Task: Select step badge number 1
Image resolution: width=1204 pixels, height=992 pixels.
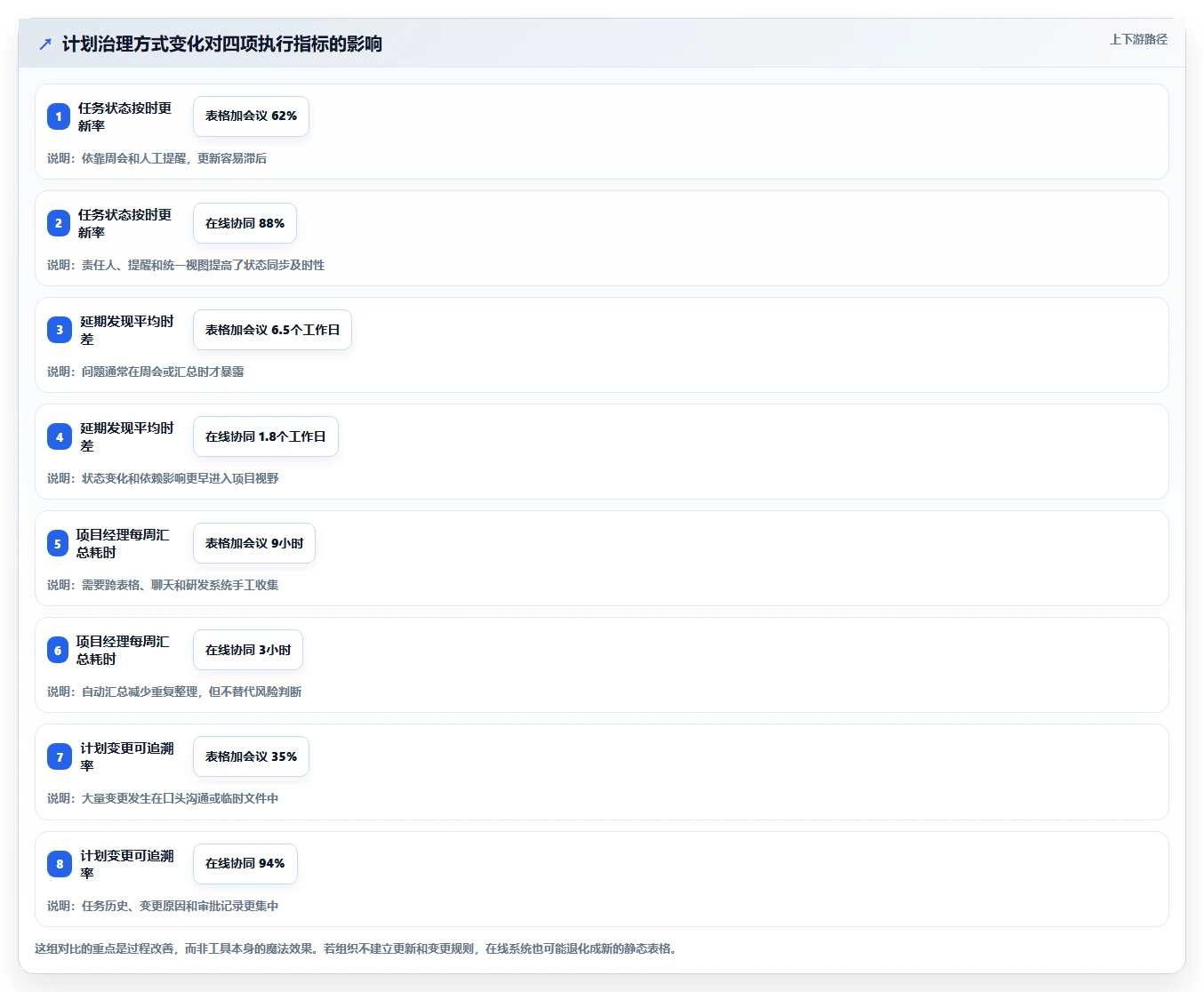Action: point(59,116)
